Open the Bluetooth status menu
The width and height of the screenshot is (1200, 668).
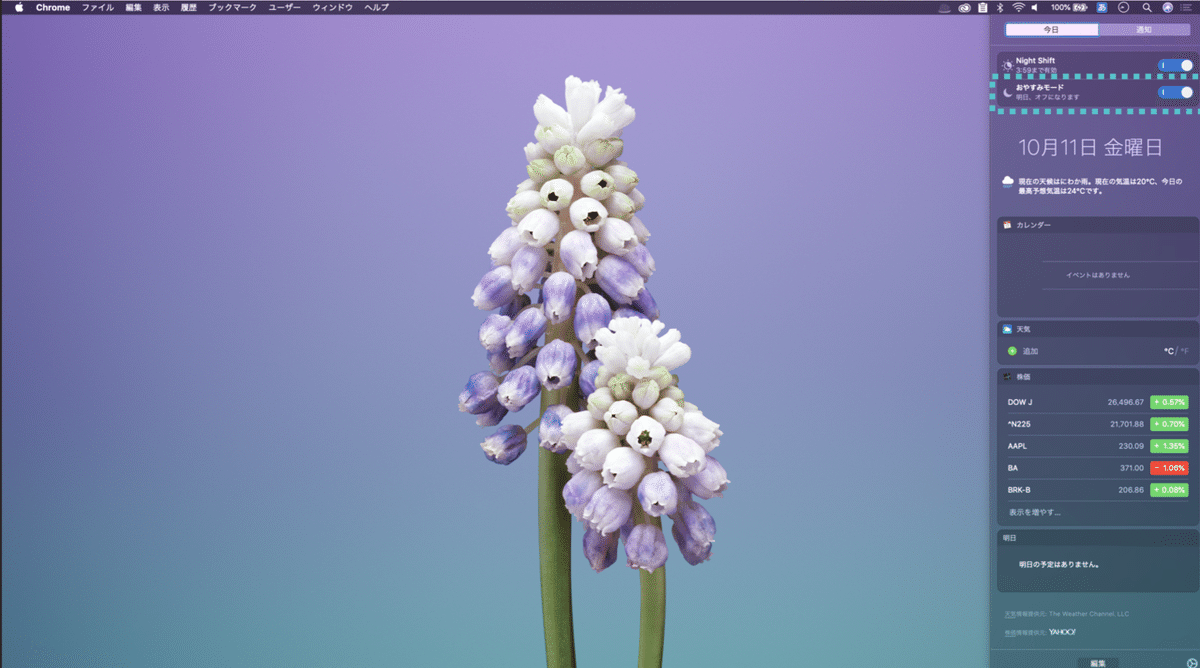point(1001,7)
